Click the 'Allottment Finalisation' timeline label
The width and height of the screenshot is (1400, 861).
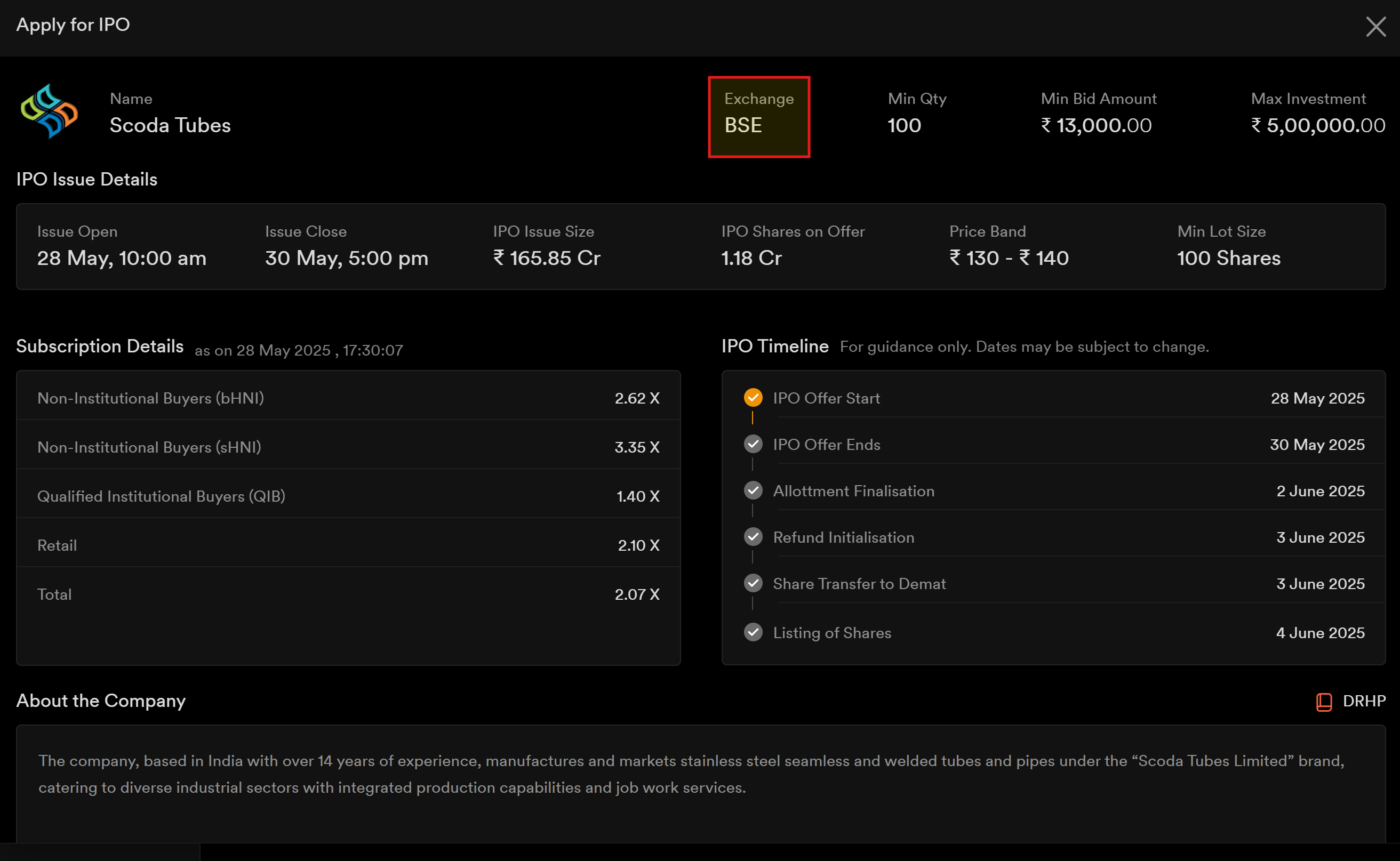[854, 491]
